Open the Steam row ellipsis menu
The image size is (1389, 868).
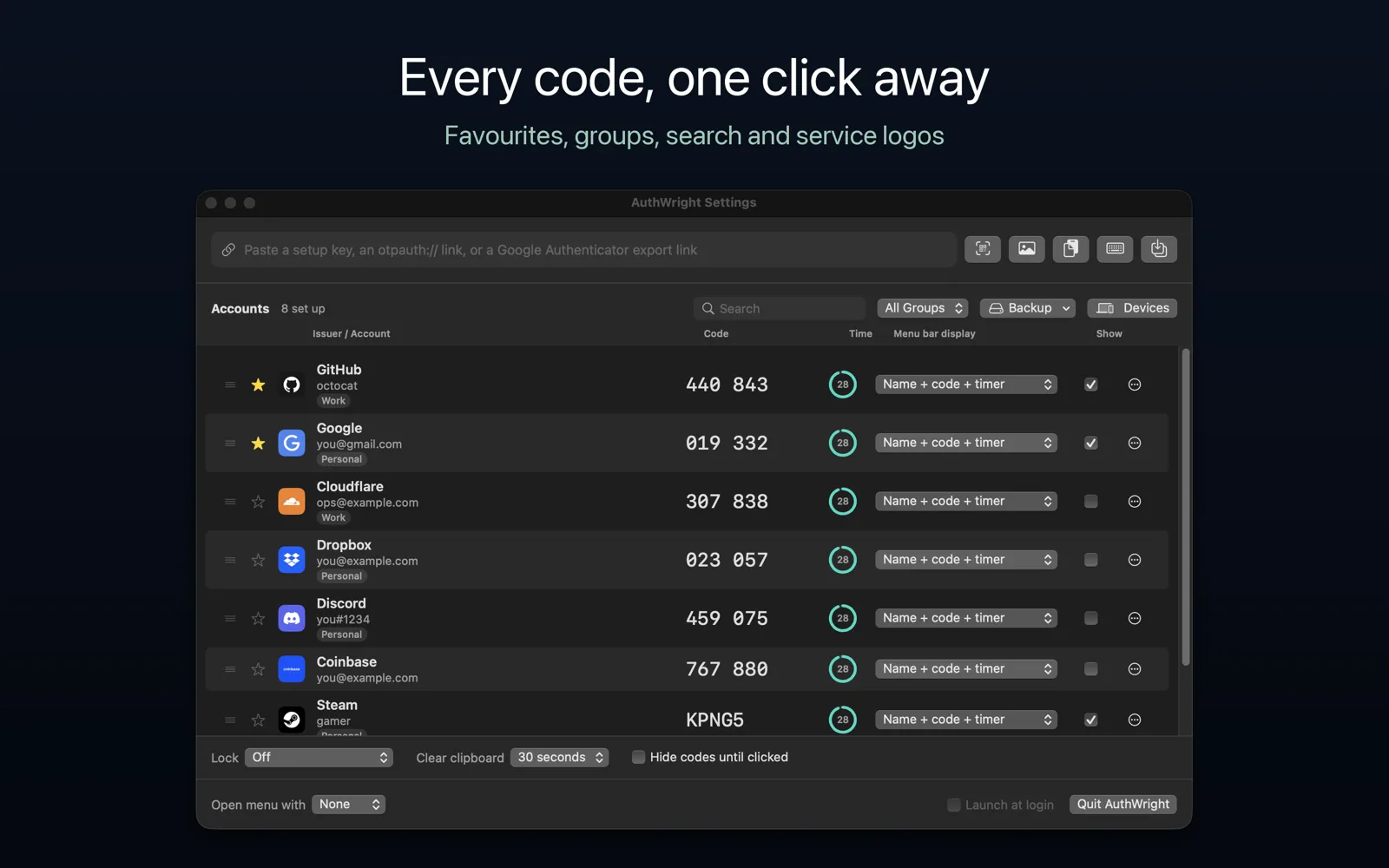click(x=1135, y=720)
